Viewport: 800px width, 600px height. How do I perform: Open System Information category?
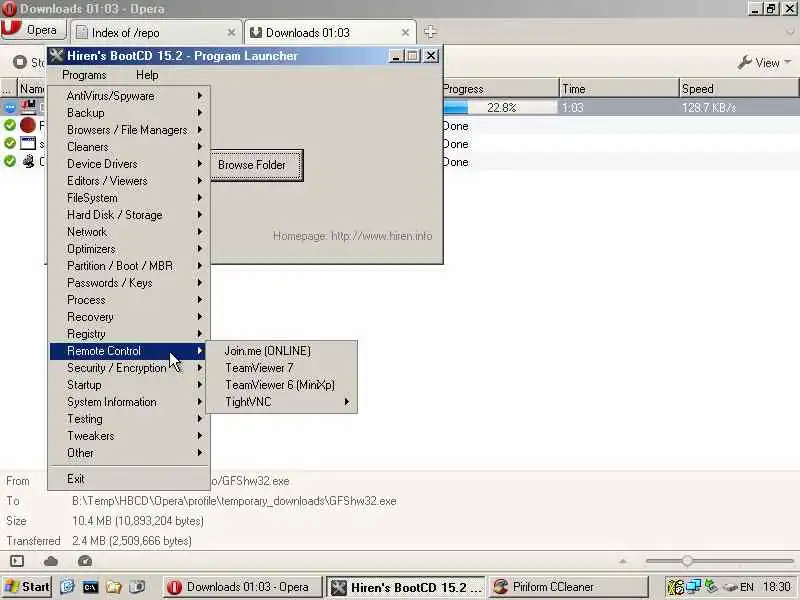click(130, 402)
